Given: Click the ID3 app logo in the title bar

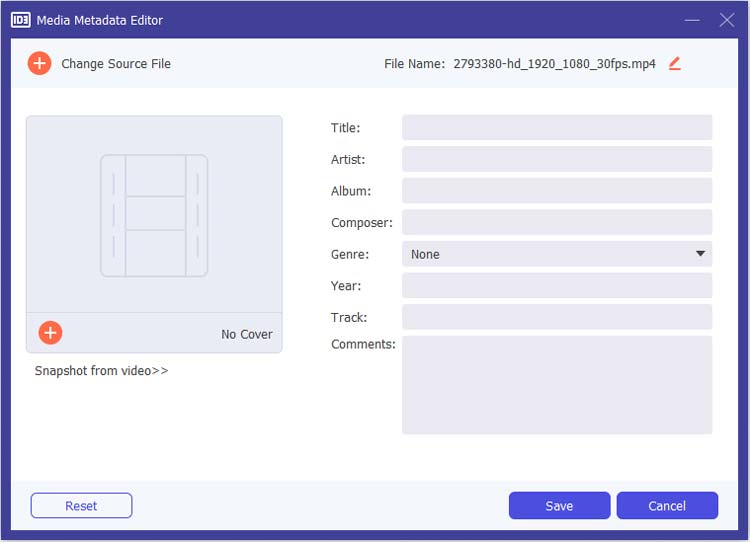Looking at the screenshot, I should tap(21, 20).
